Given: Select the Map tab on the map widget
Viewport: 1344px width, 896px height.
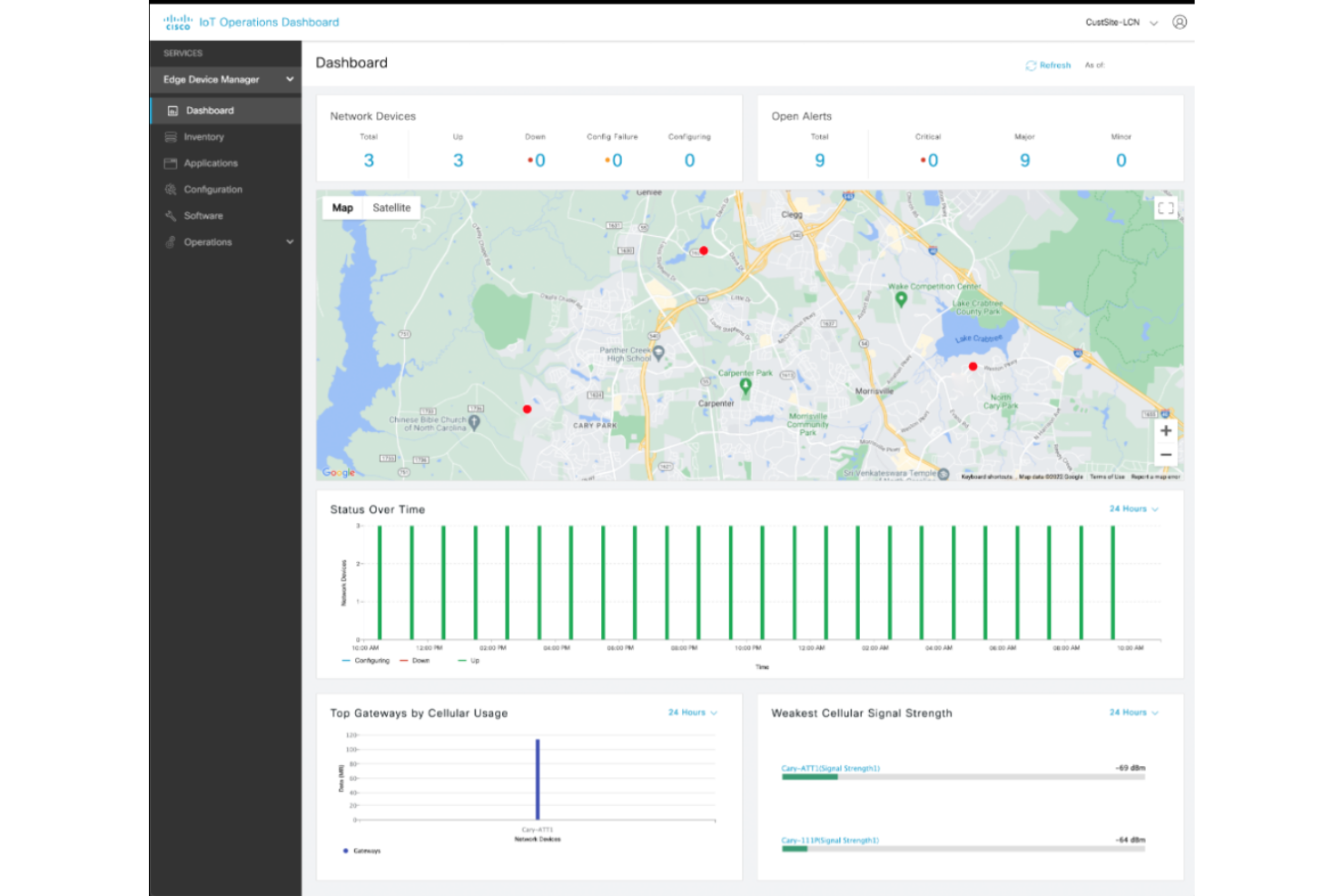Looking at the screenshot, I should [x=341, y=207].
